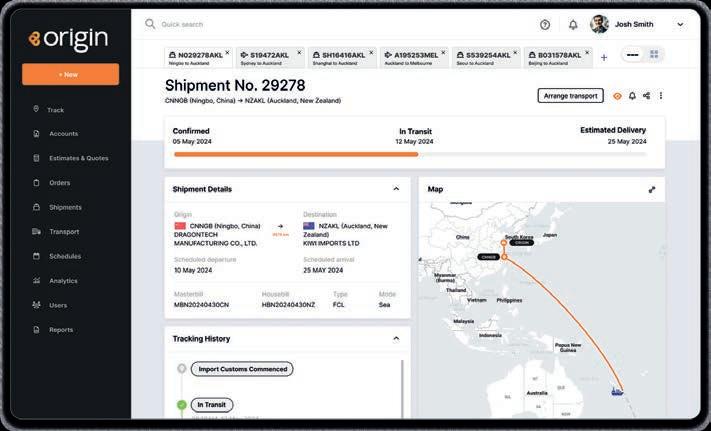This screenshot has width=711, height=431.
Task: Switch to grid view layout
Action: tap(654, 55)
